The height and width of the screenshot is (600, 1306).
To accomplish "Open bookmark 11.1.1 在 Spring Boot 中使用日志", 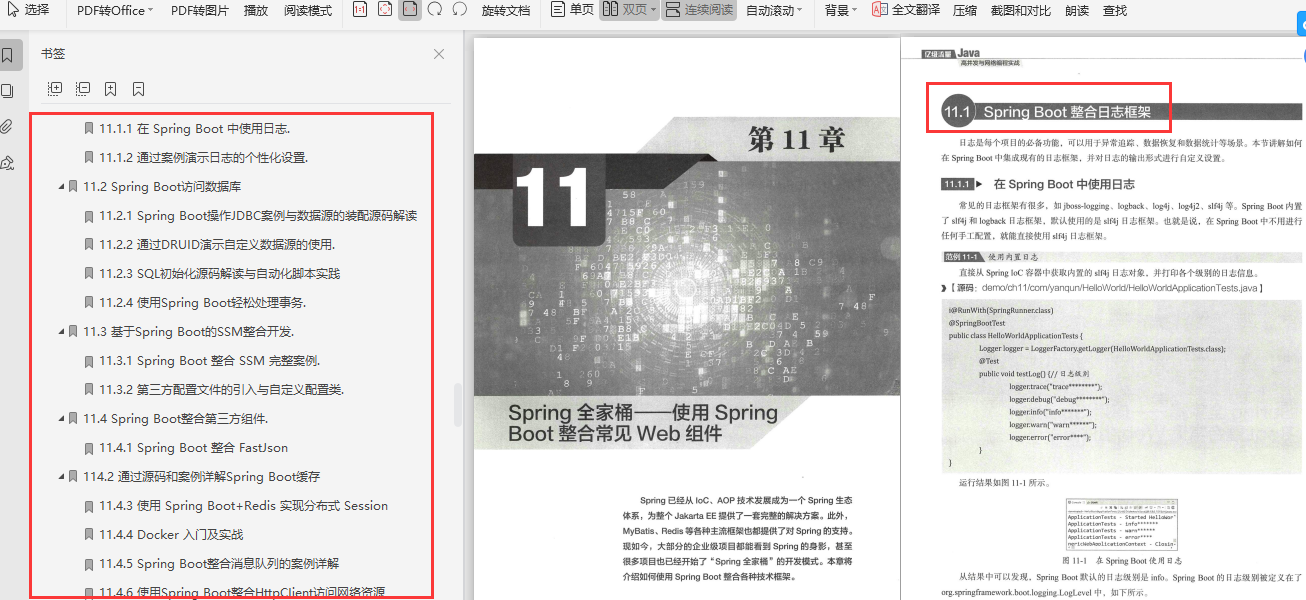I will 194,129.
